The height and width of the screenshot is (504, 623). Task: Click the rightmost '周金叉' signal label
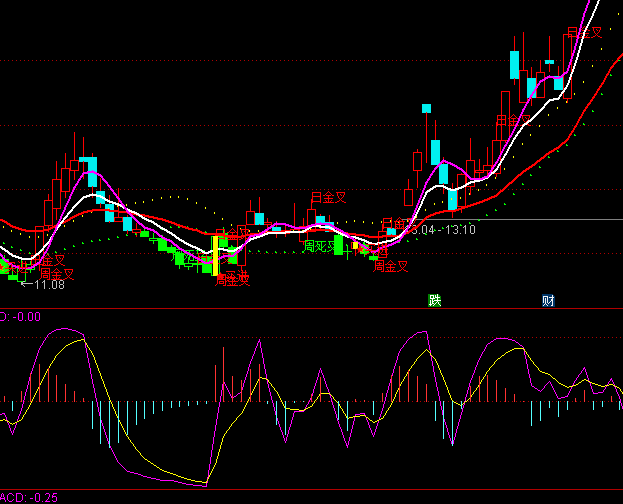tap(390, 266)
